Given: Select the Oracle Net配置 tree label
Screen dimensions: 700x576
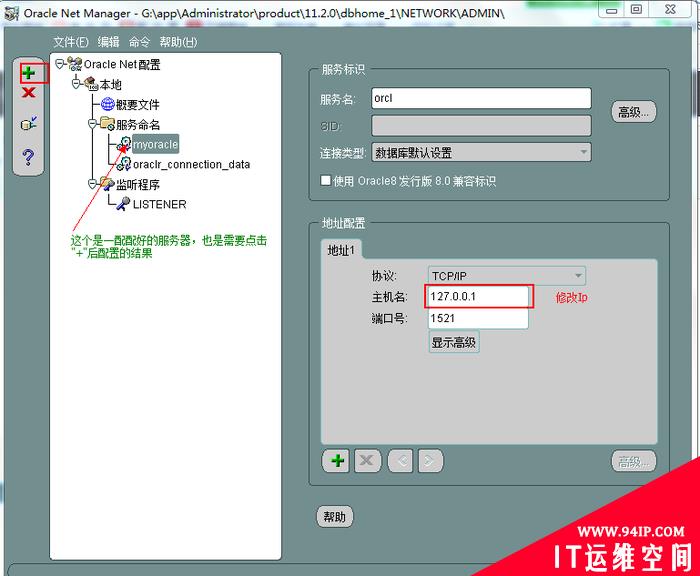Looking at the screenshot, I should [122, 64].
